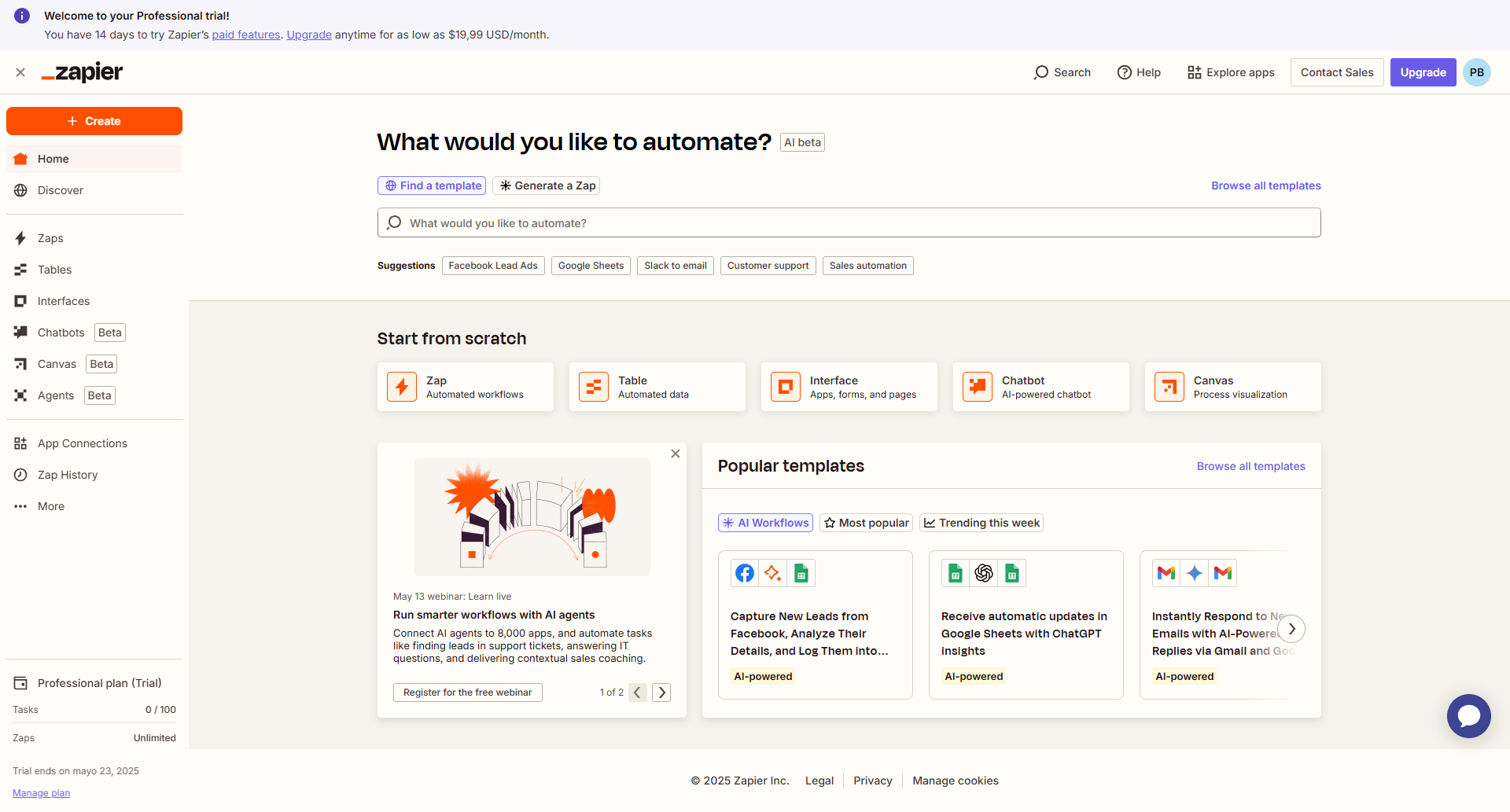This screenshot has width=1510, height=812.
Task: Click Browse all templates near search
Action: pos(1265,186)
